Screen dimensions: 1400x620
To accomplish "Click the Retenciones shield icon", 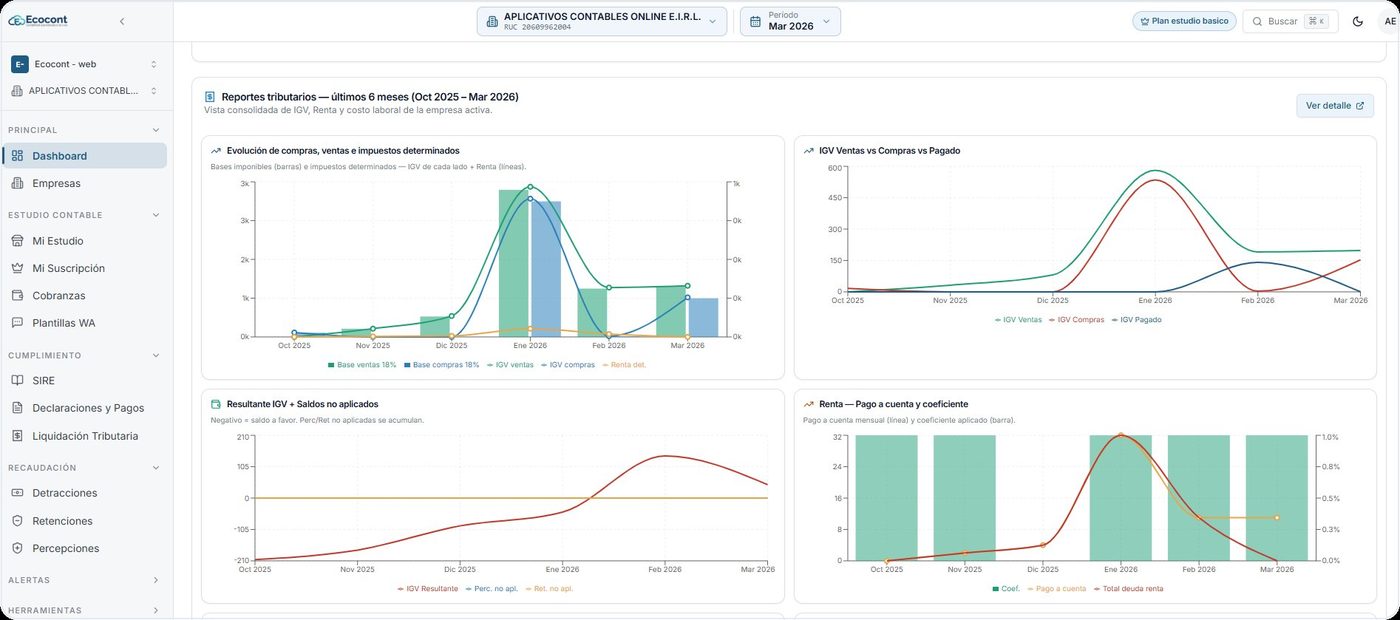I will [x=17, y=521].
